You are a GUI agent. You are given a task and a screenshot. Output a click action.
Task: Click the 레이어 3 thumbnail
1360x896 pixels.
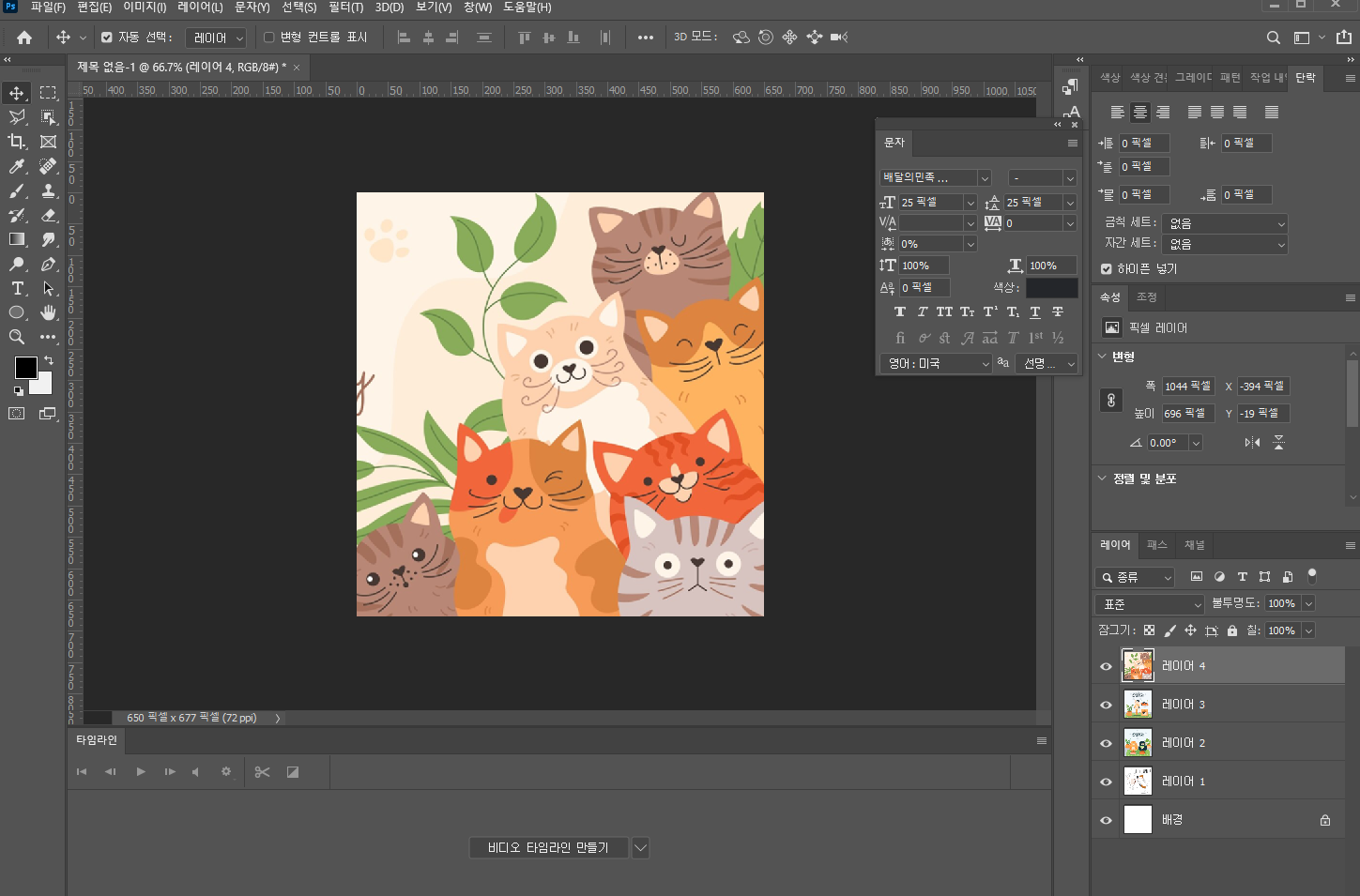tap(1138, 706)
